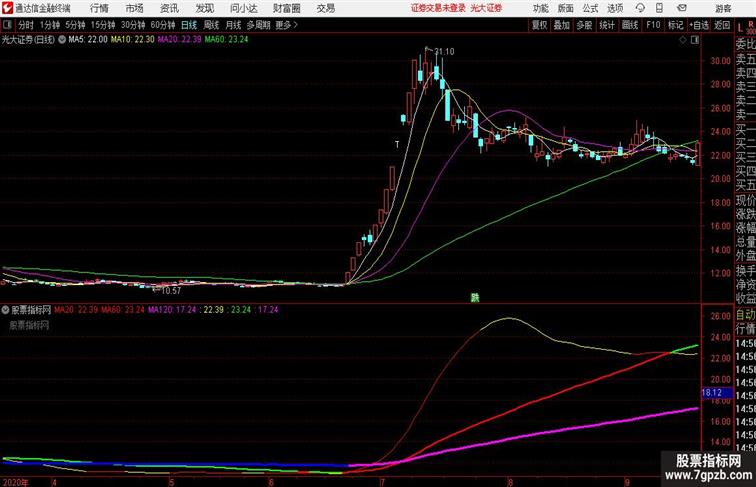Image resolution: width=756 pixels, height=487 pixels.
Task: Click the green MA60: 23.24 label
Action: (226, 40)
